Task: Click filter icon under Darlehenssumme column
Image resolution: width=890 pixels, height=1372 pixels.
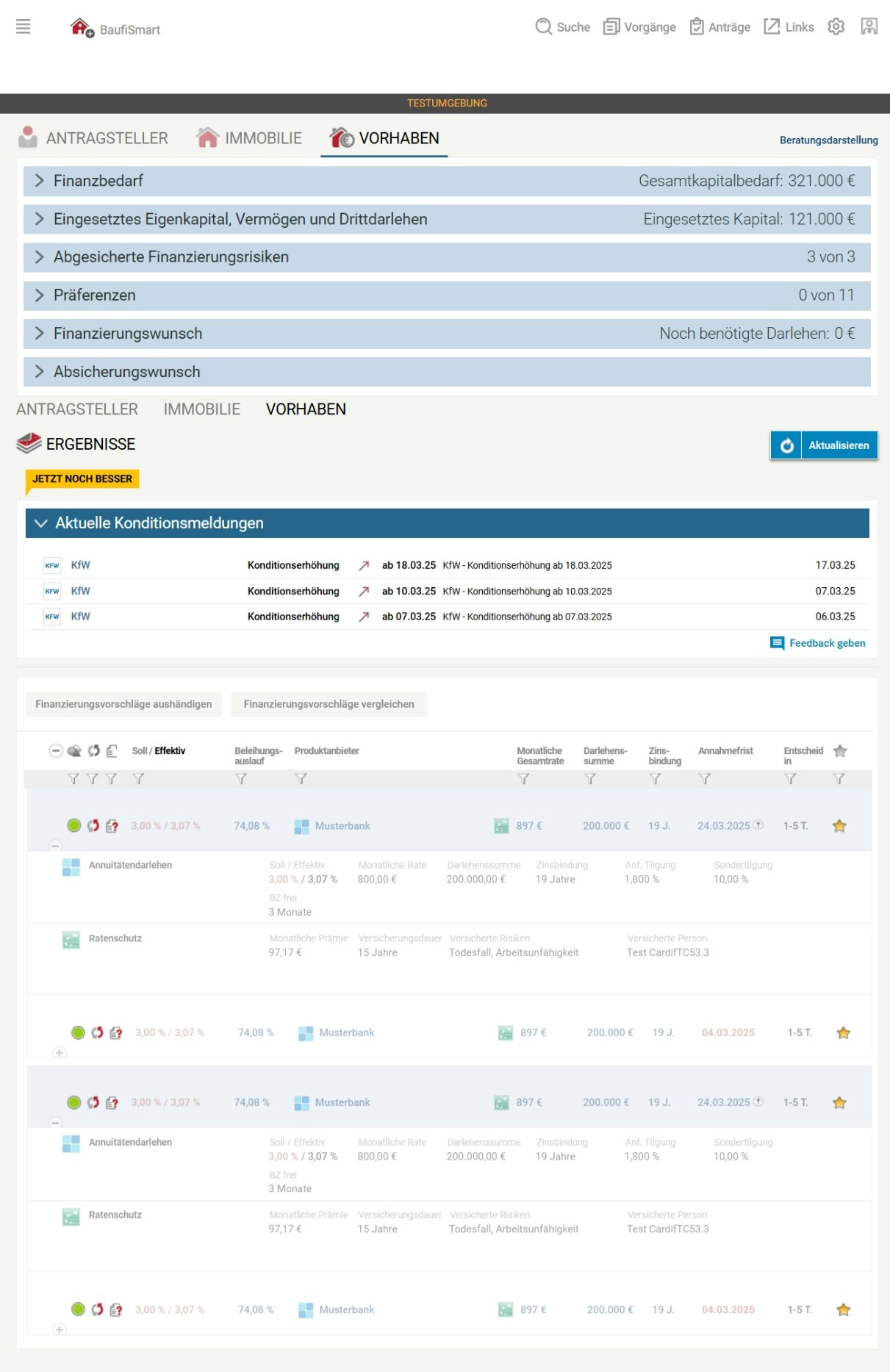Action: pyautogui.click(x=589, y=779)
